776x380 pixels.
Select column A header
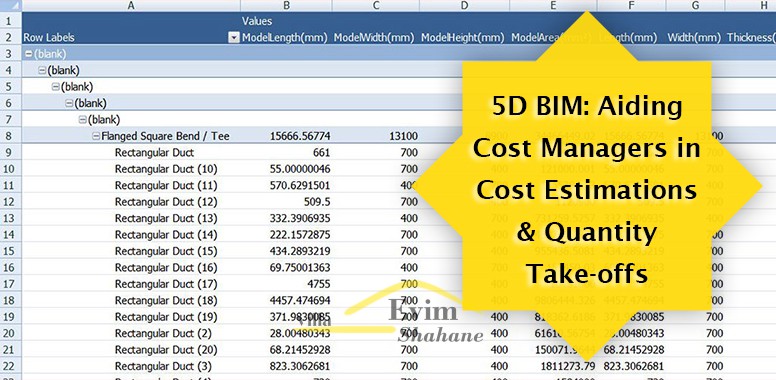click(x=131, y=5)
